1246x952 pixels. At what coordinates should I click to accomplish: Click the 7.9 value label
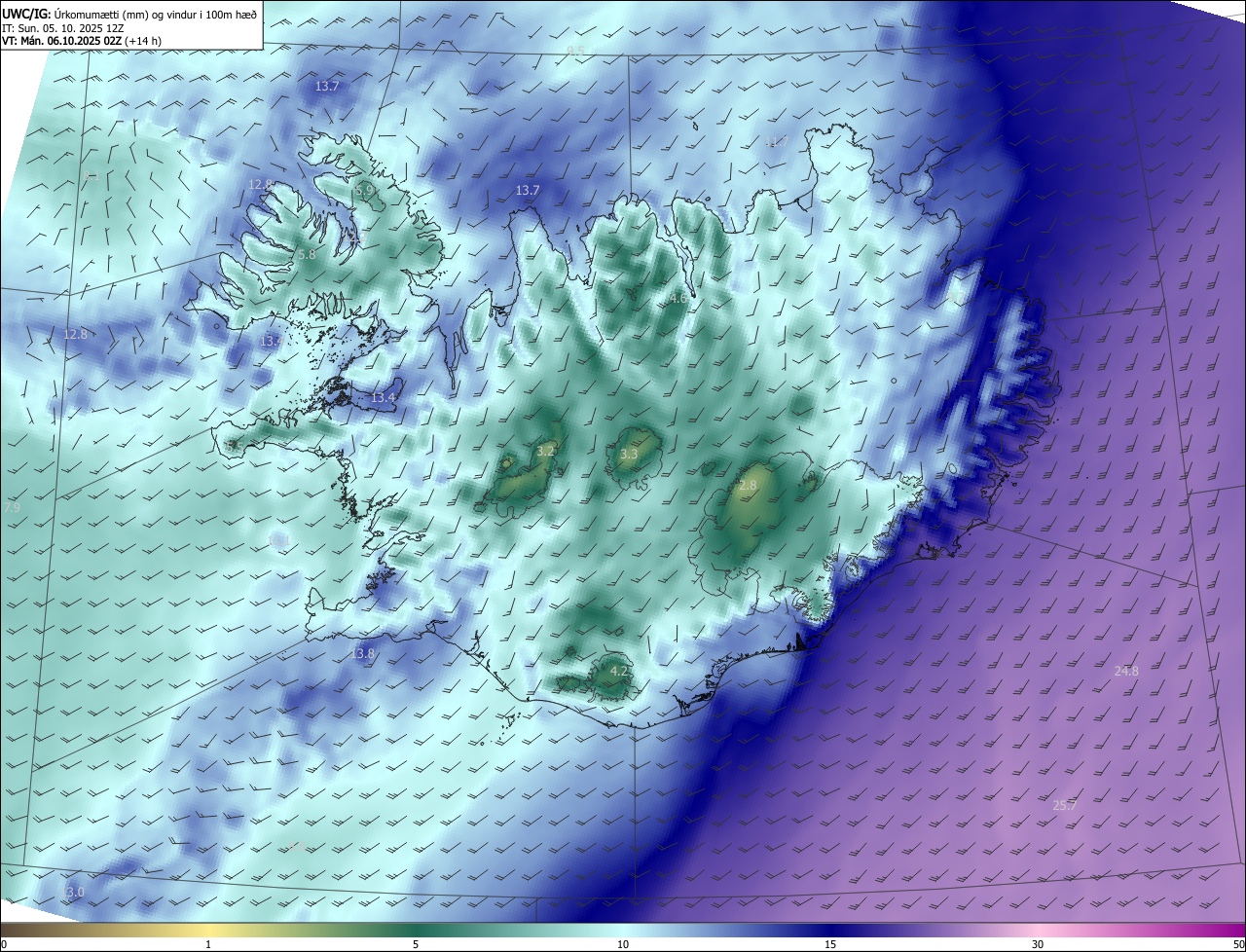coord(12,508)
